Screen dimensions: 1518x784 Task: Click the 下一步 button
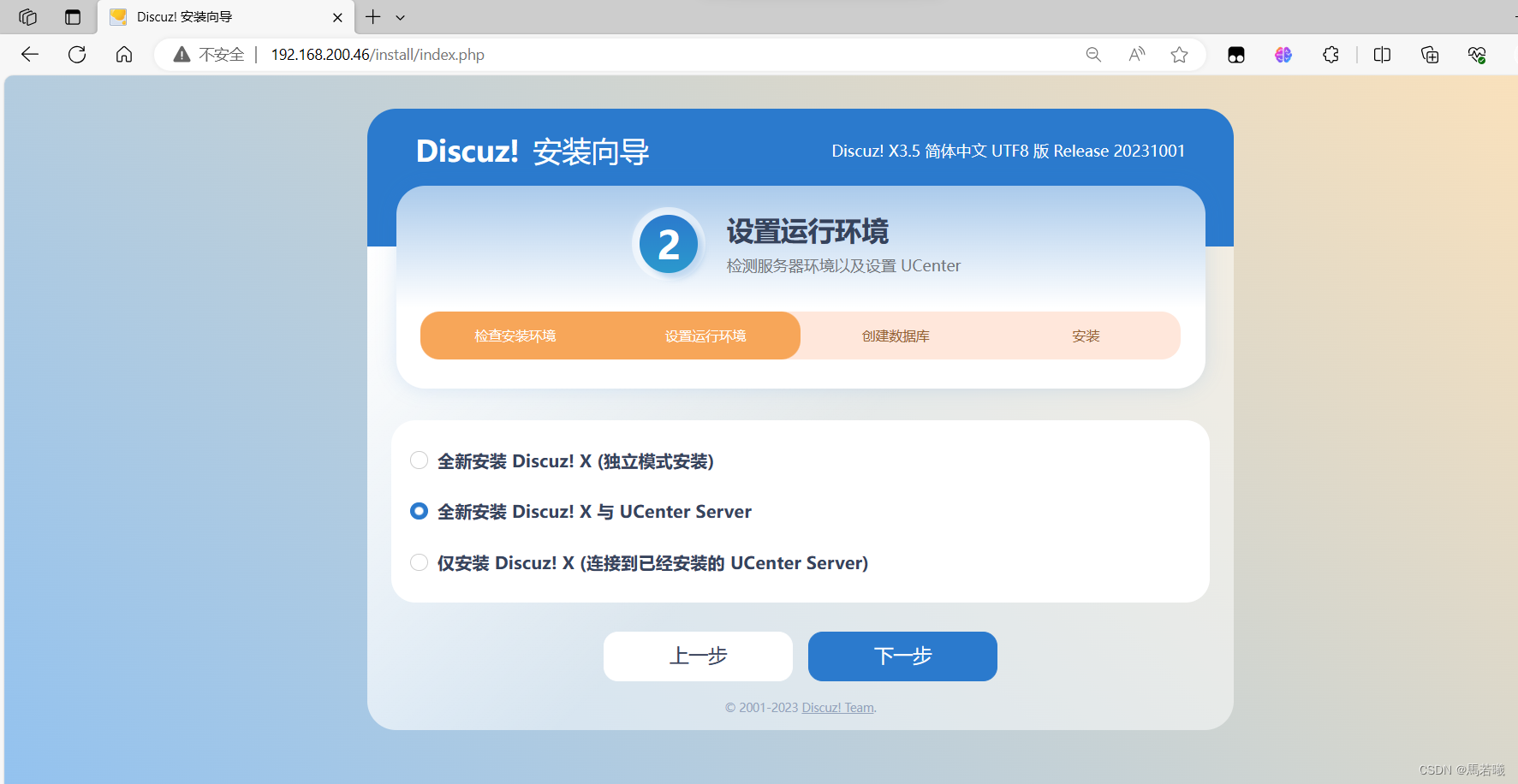tap(902, 656)
